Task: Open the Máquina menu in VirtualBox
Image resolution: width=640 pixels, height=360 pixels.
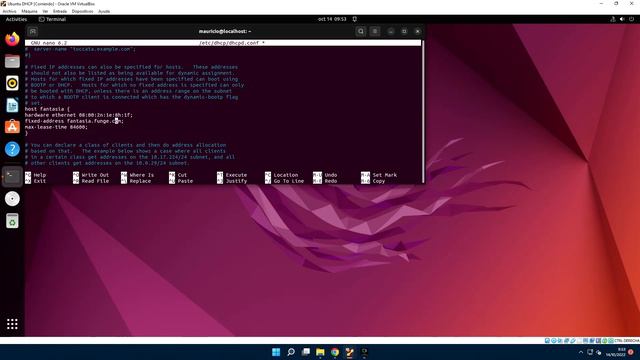Action: click(29, 11)
